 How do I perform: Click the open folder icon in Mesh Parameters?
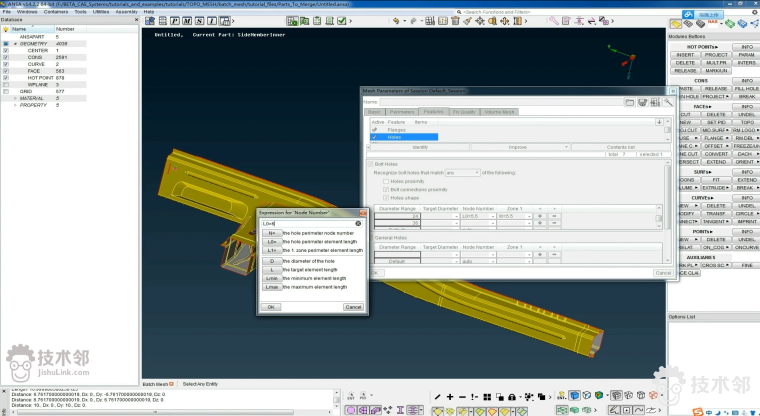[x=630, y=102]
